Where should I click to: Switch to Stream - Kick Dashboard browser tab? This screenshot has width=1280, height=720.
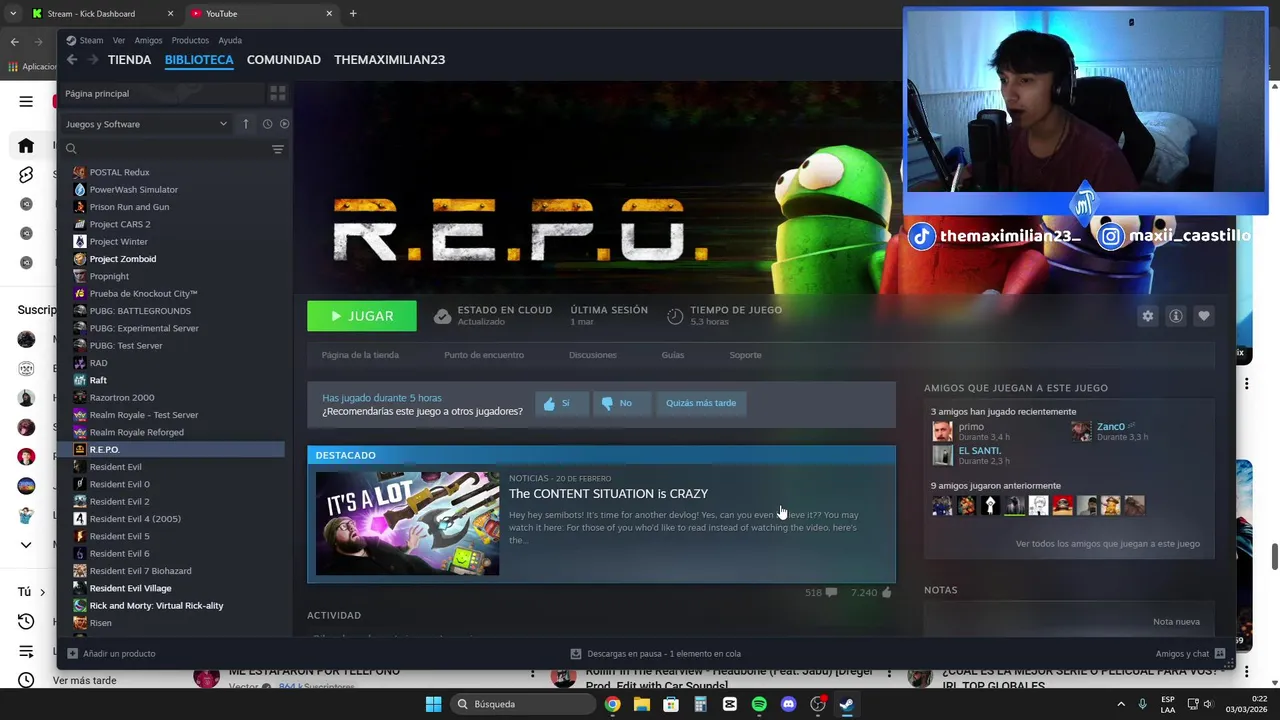coord(103,14)
